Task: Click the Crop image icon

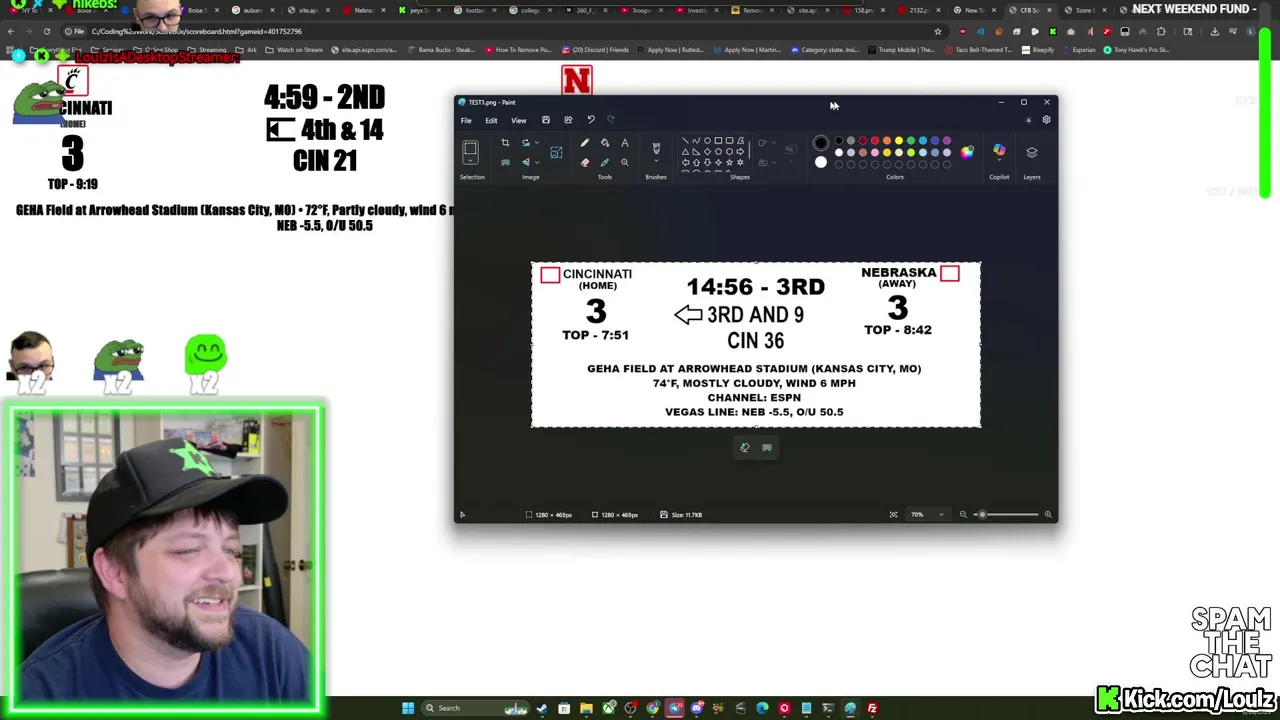Action: tap(505, 143)
